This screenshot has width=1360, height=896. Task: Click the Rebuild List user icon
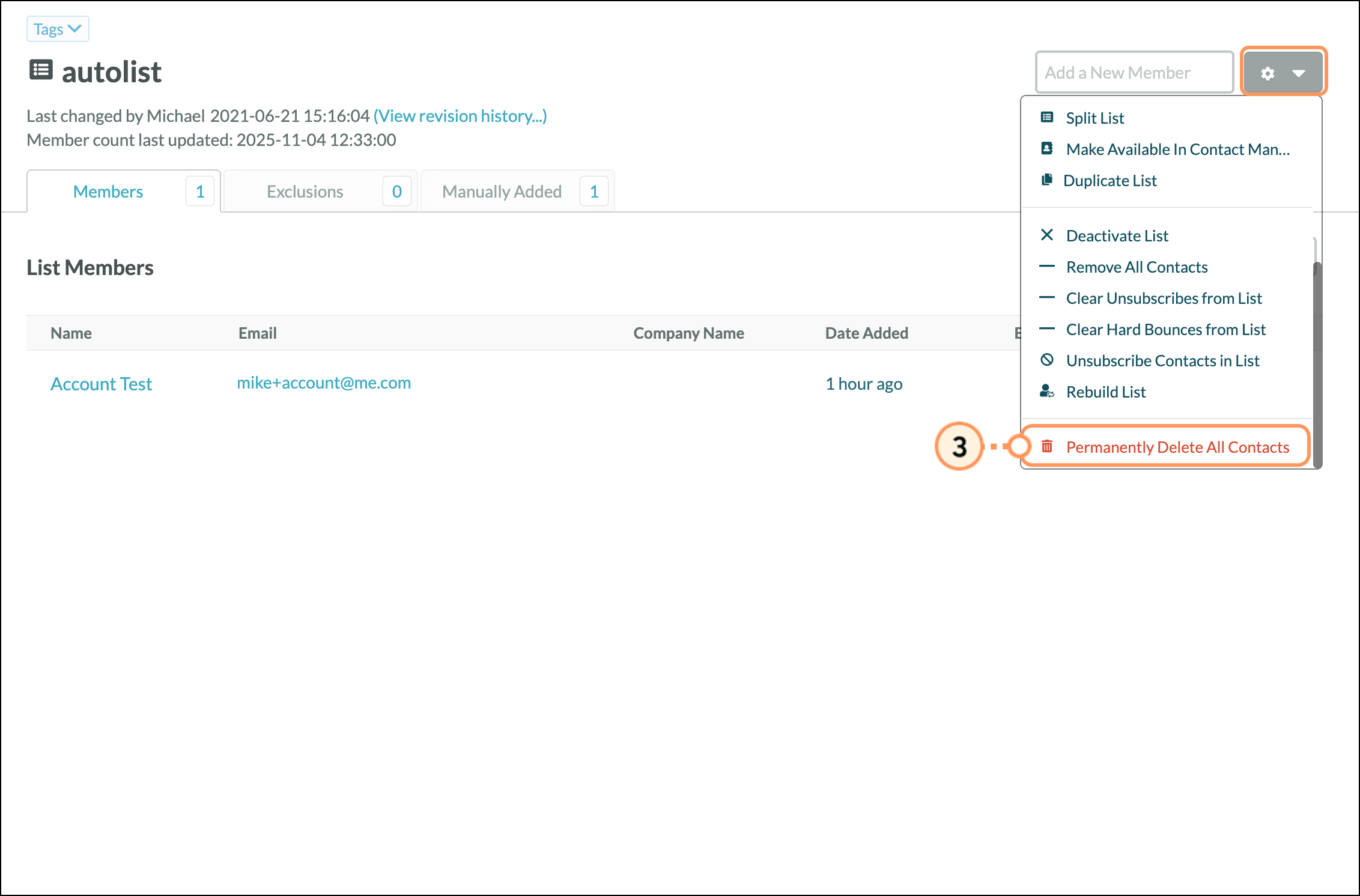pyautogui.click(x=1046, y=392)
